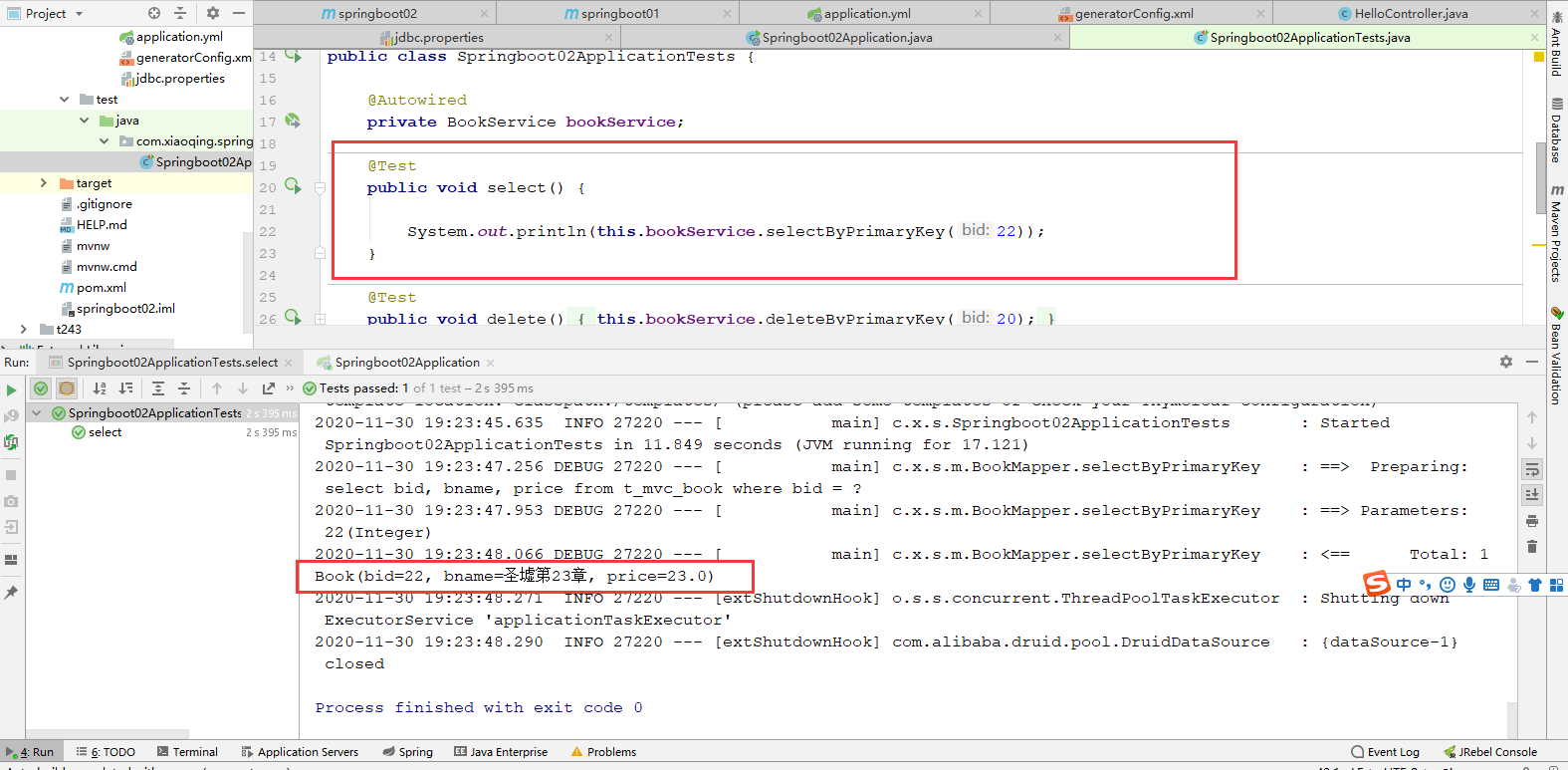This screenshot has height=770, width=1568.
Task: Show more Run toolbar actions chevron
Action: [290, 388]
